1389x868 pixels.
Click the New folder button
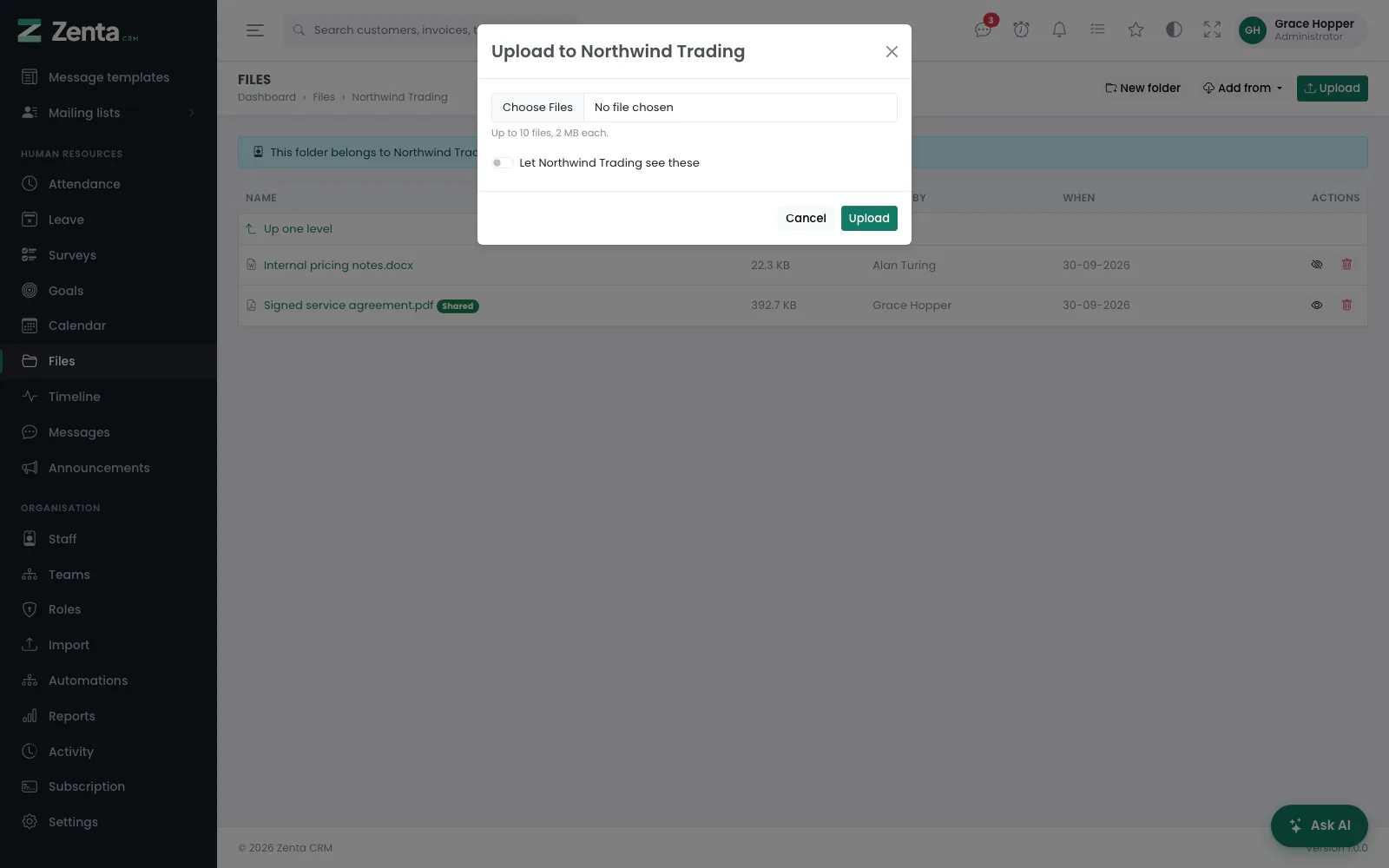(1142, 89)
